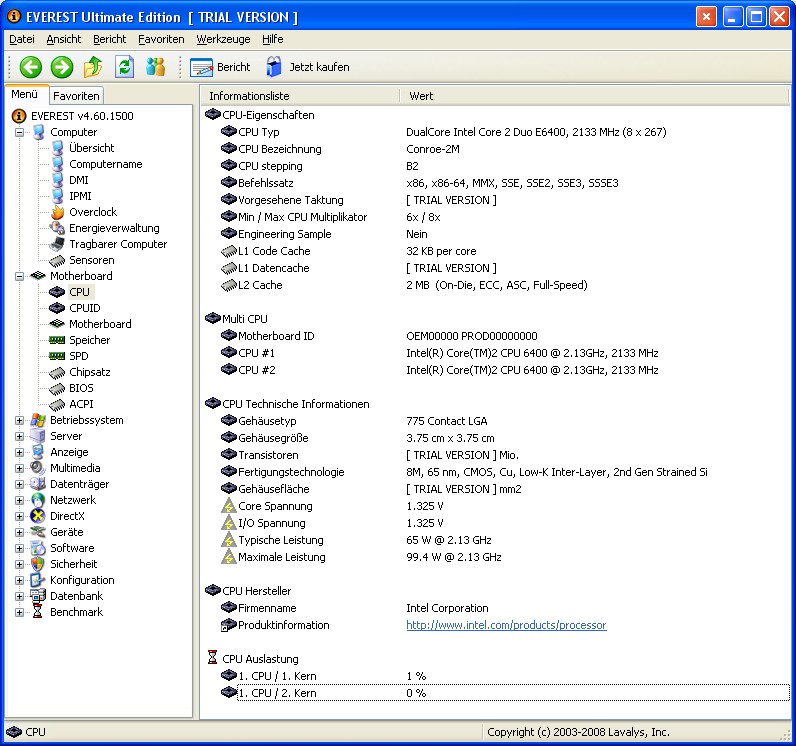Select the Speicher memory icon
The width and height of the screenshot is (796, 746).
[x=57, y=340]
